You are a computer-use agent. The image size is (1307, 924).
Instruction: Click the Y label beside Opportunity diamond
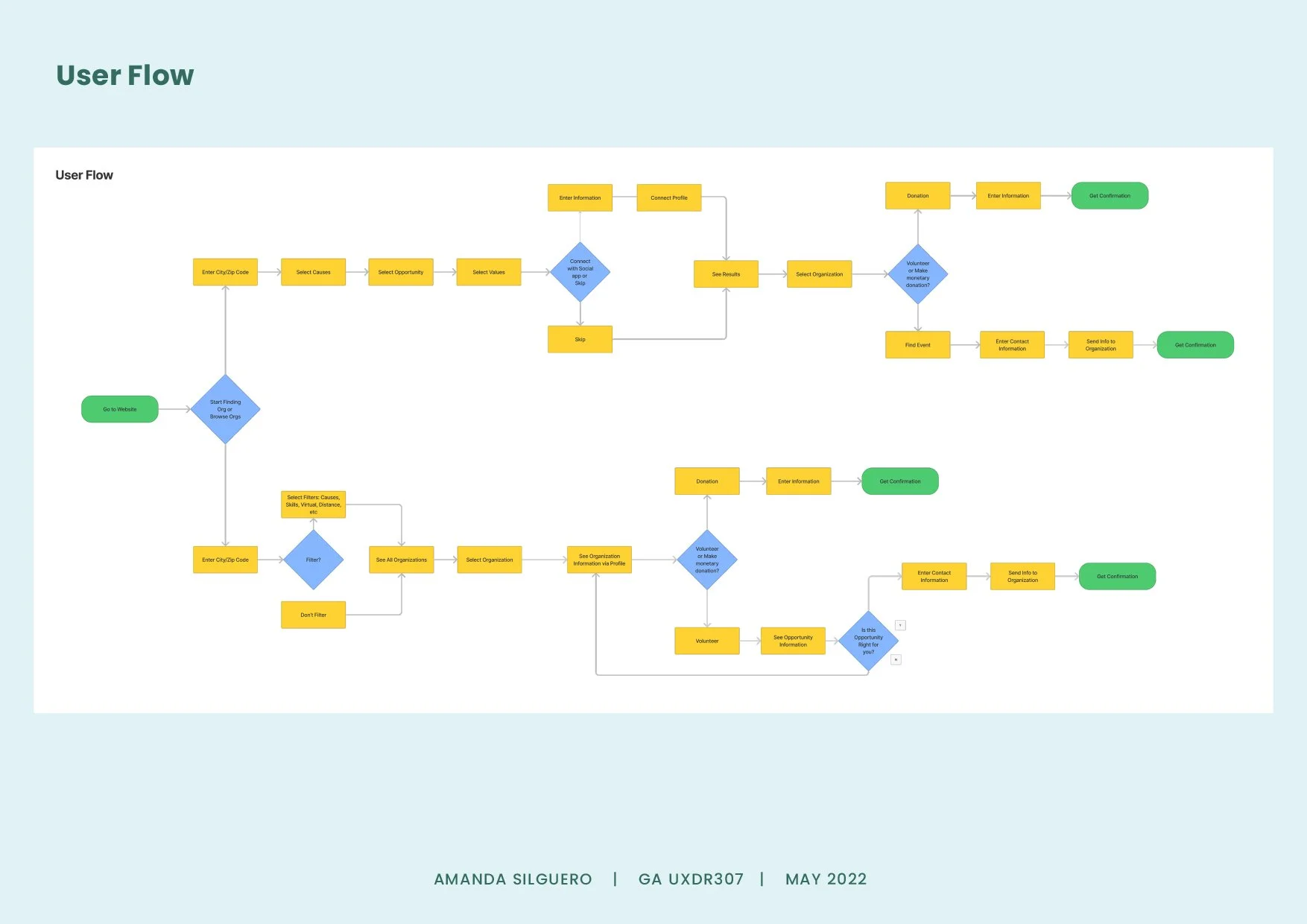click(900, 625)
